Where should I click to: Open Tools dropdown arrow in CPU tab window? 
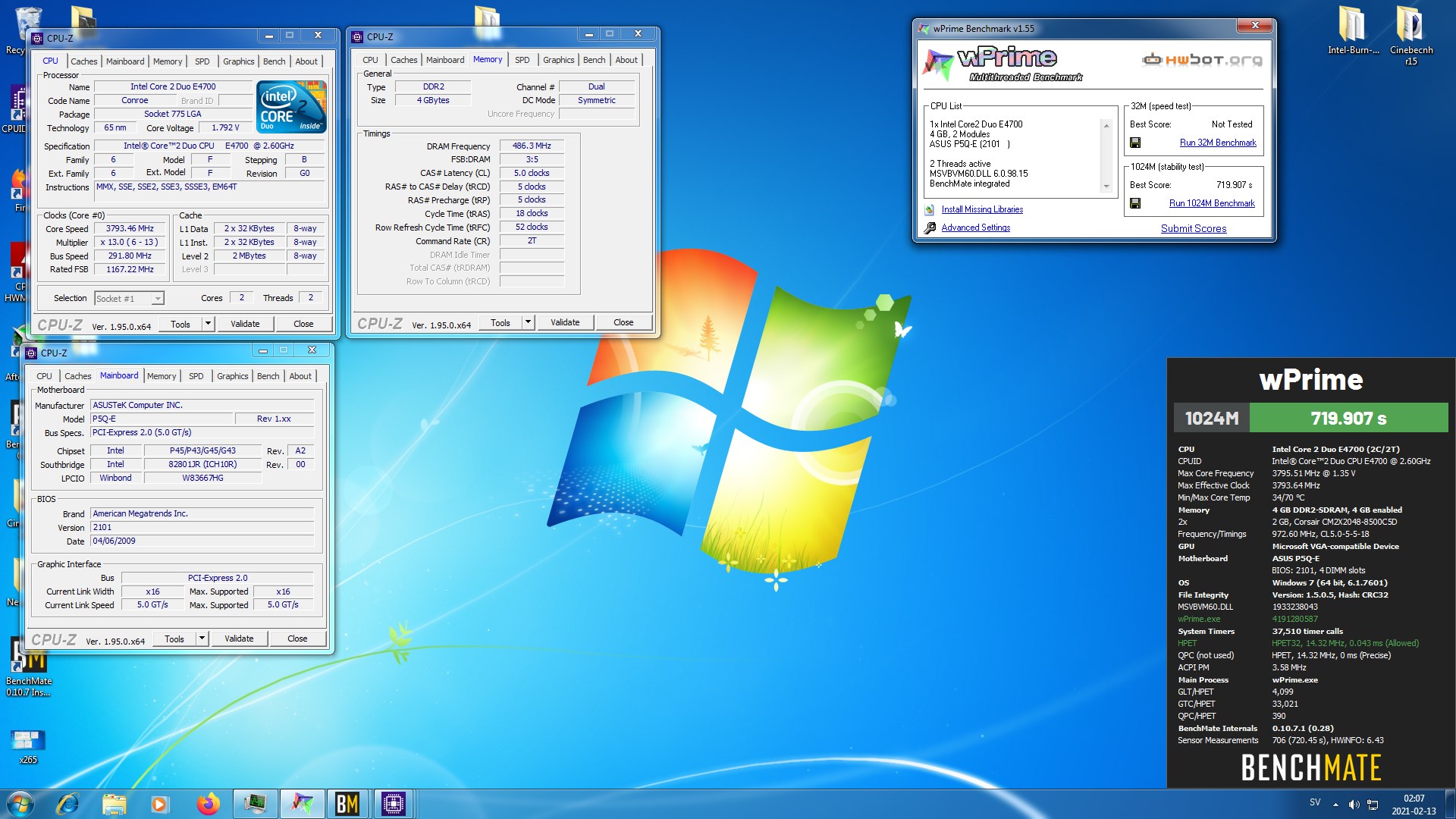coord(208,324)
